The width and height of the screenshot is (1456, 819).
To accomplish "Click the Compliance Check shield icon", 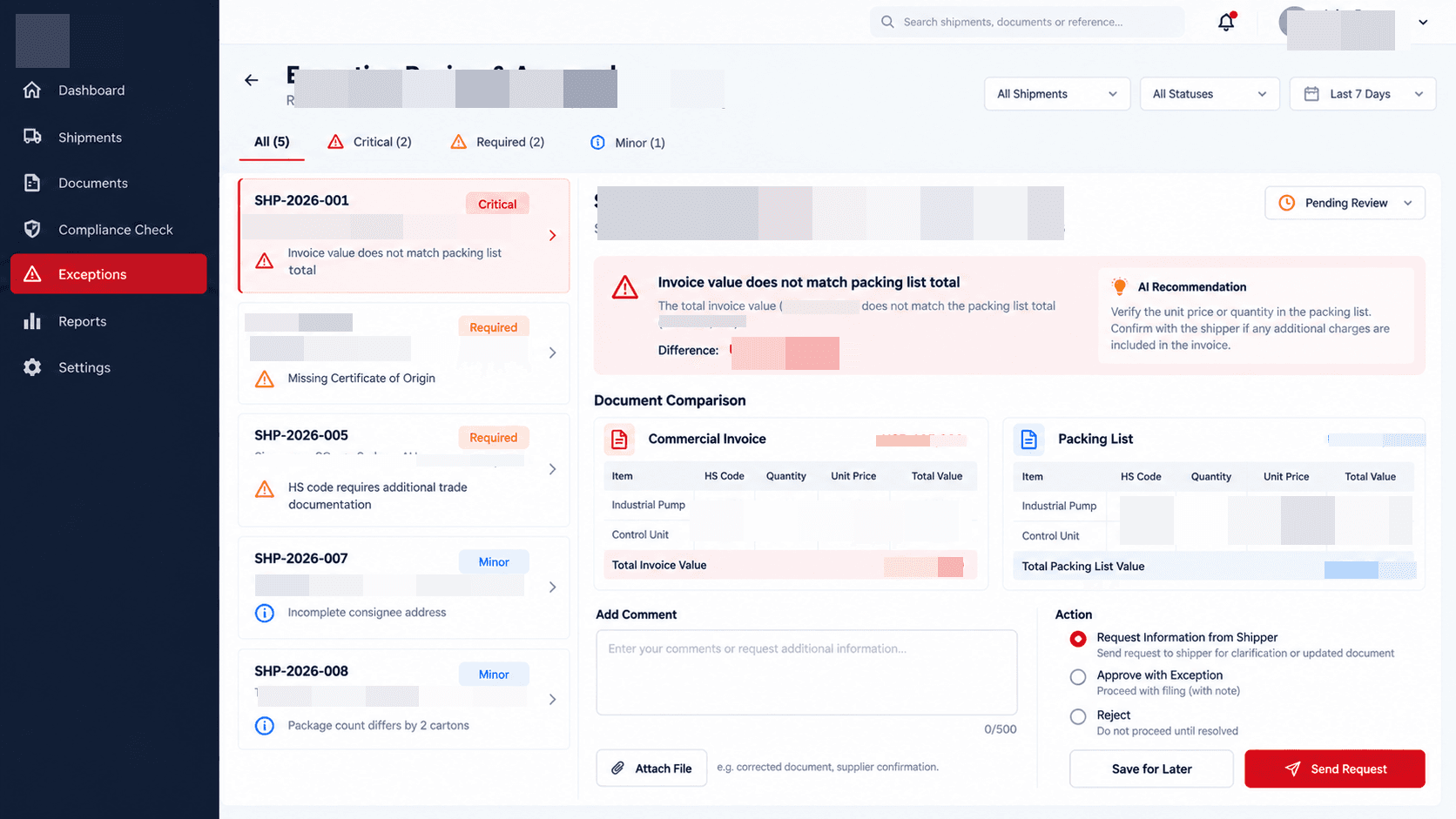I will pyautogui.click(x=32, y=229).
